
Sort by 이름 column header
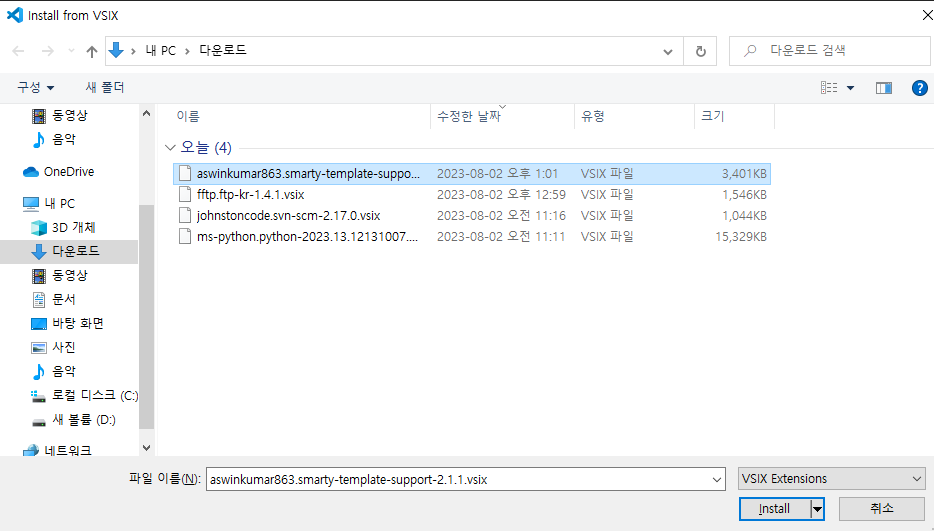188,116
